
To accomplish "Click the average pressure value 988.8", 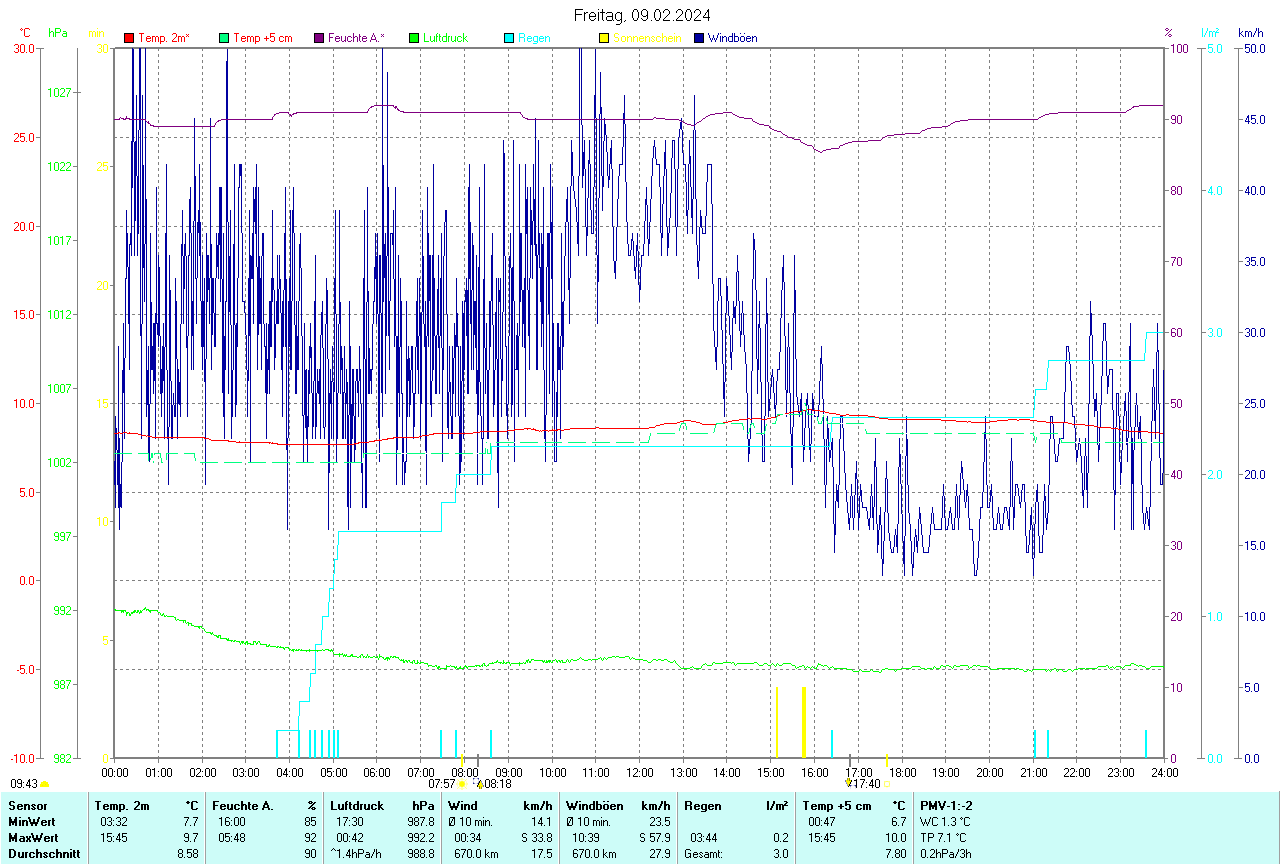I will click(419, 854).
